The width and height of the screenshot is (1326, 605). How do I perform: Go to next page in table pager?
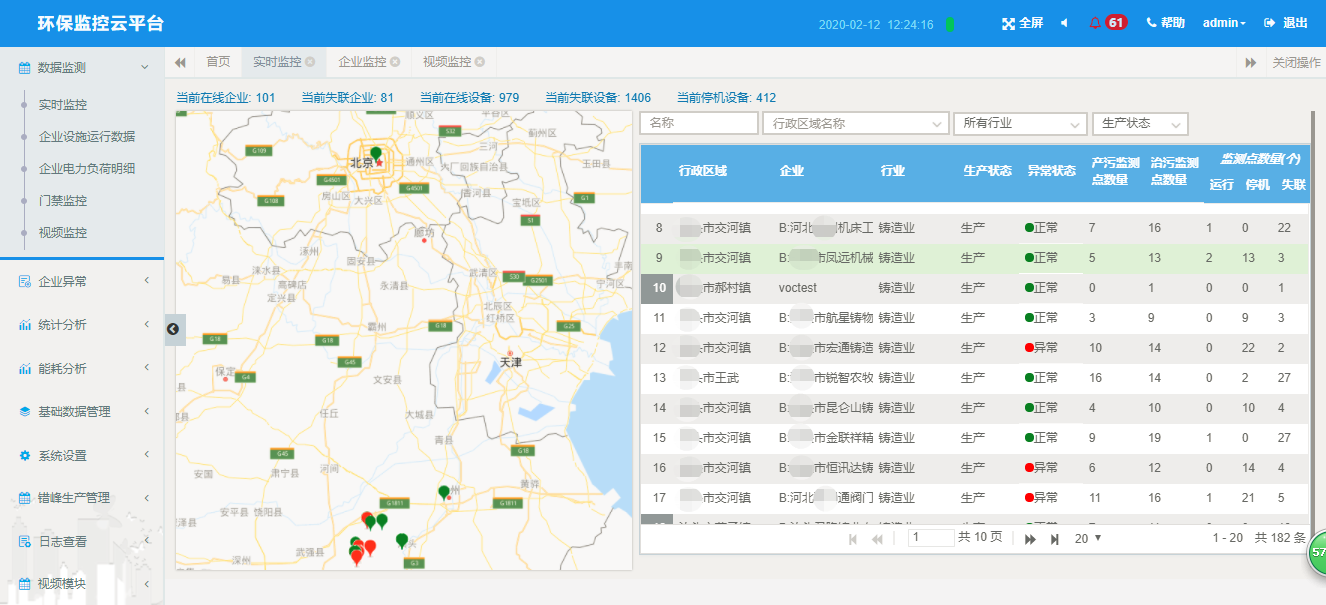pyautogui.click(x=1030, y=539)
